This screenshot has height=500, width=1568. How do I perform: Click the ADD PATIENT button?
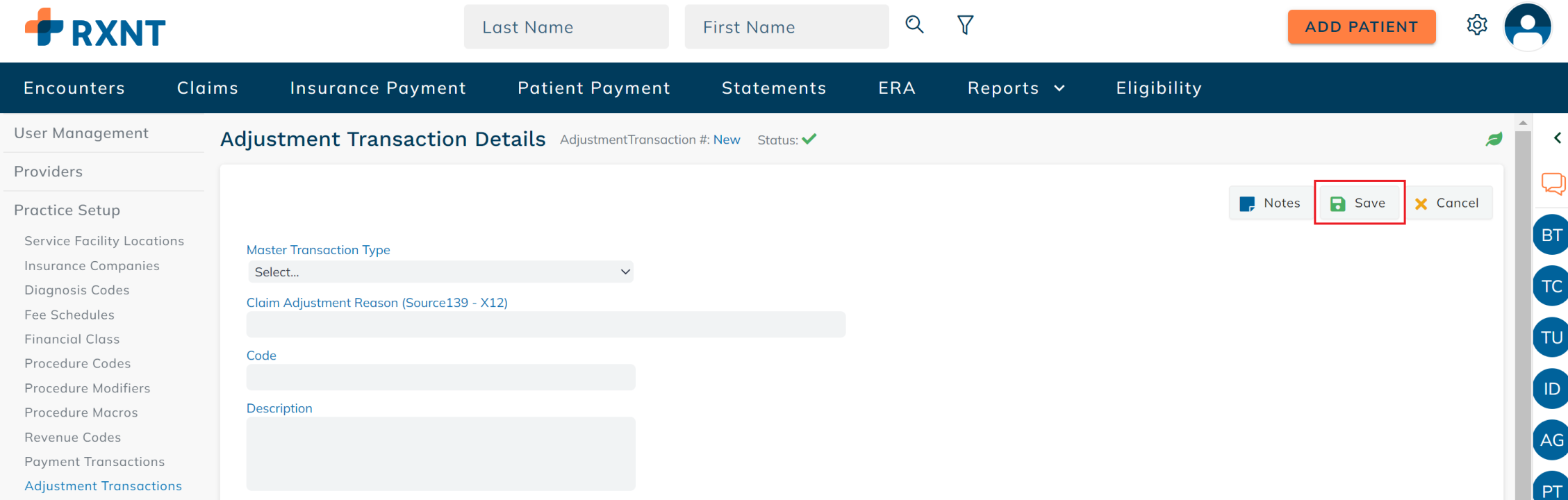pos(1362,27)
